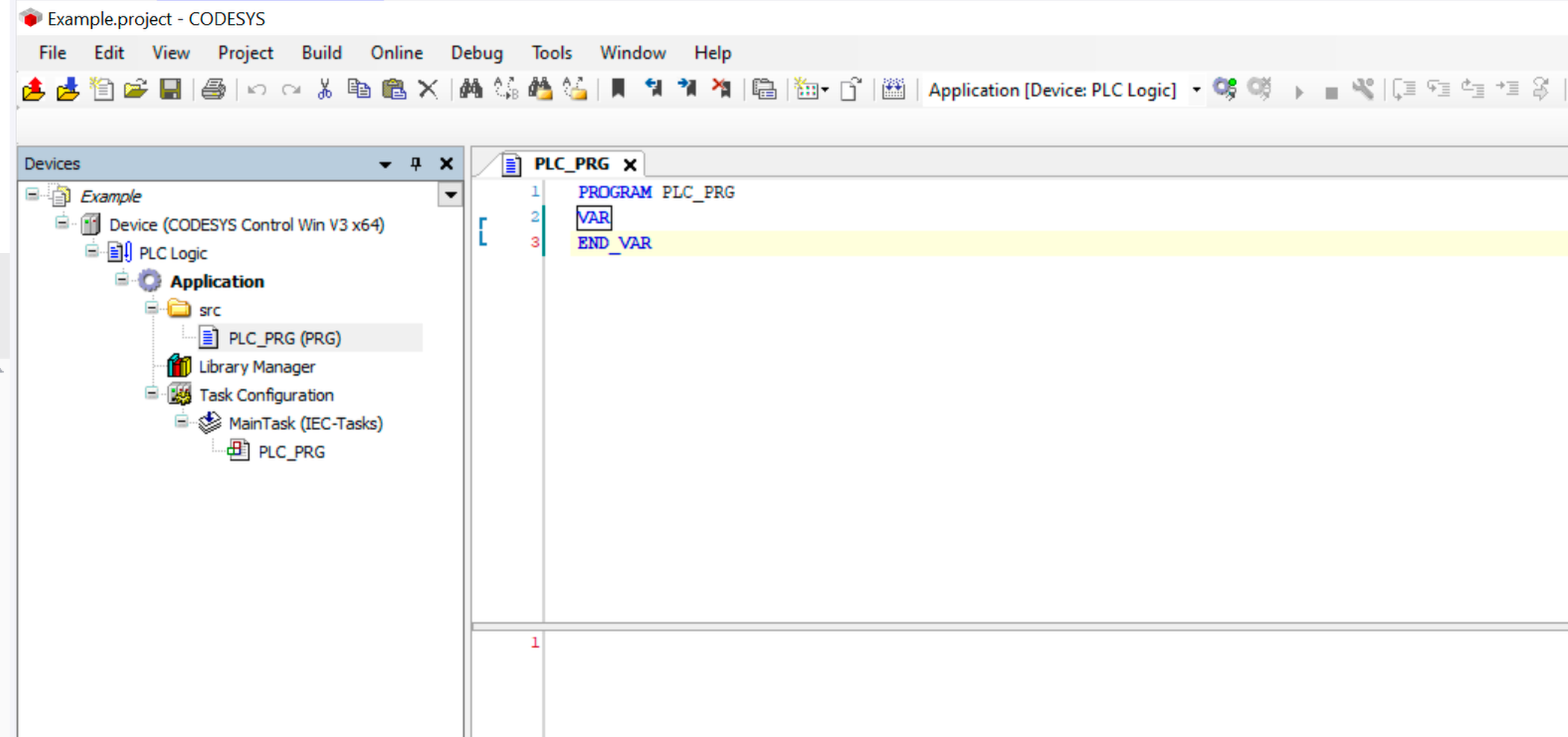Open the properties window icon
This screenshot has height=737, width=1568.
tap(764, 90)
